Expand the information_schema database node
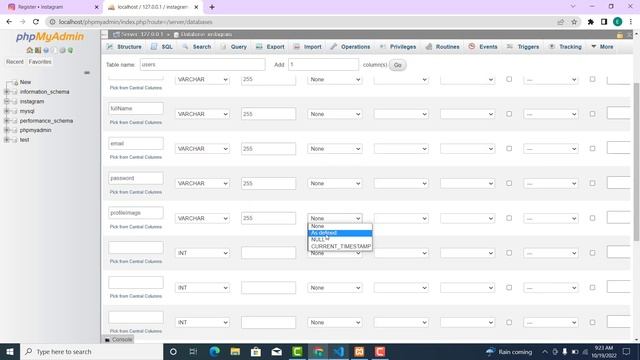Viewport: 640px width, 360px height. pyautogui.click(x=7, y=92)
